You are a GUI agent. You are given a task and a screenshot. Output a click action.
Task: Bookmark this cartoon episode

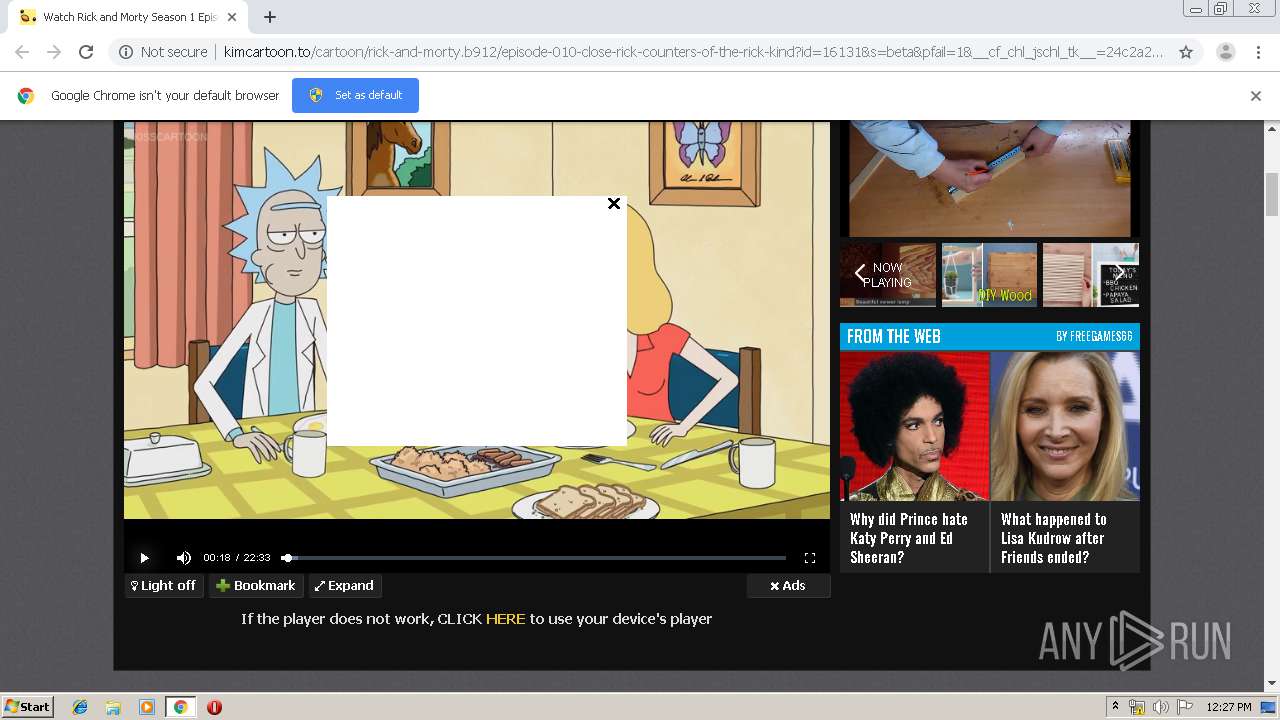point(256,586)
